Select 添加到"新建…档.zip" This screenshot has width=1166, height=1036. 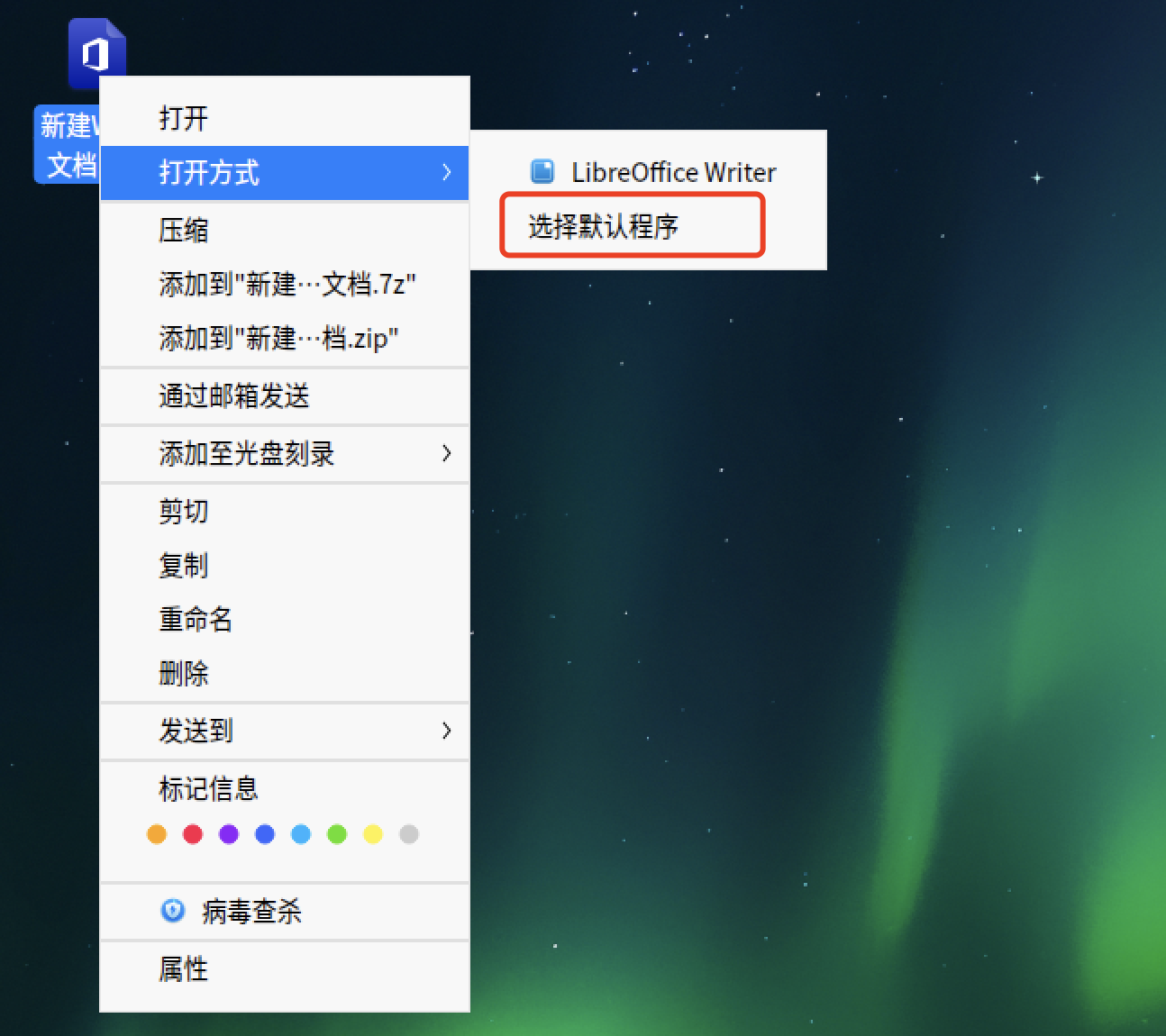point(278,340)
